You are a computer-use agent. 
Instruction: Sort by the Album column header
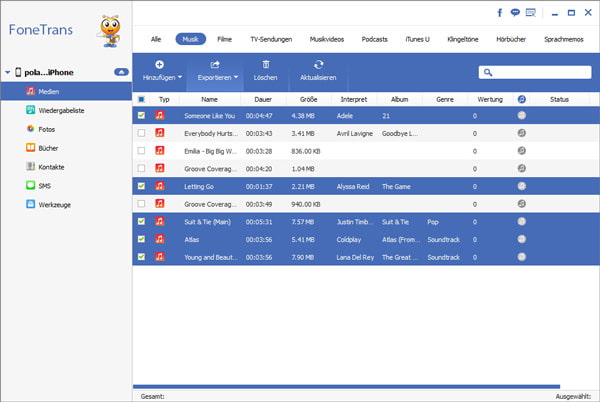(399, 99)
